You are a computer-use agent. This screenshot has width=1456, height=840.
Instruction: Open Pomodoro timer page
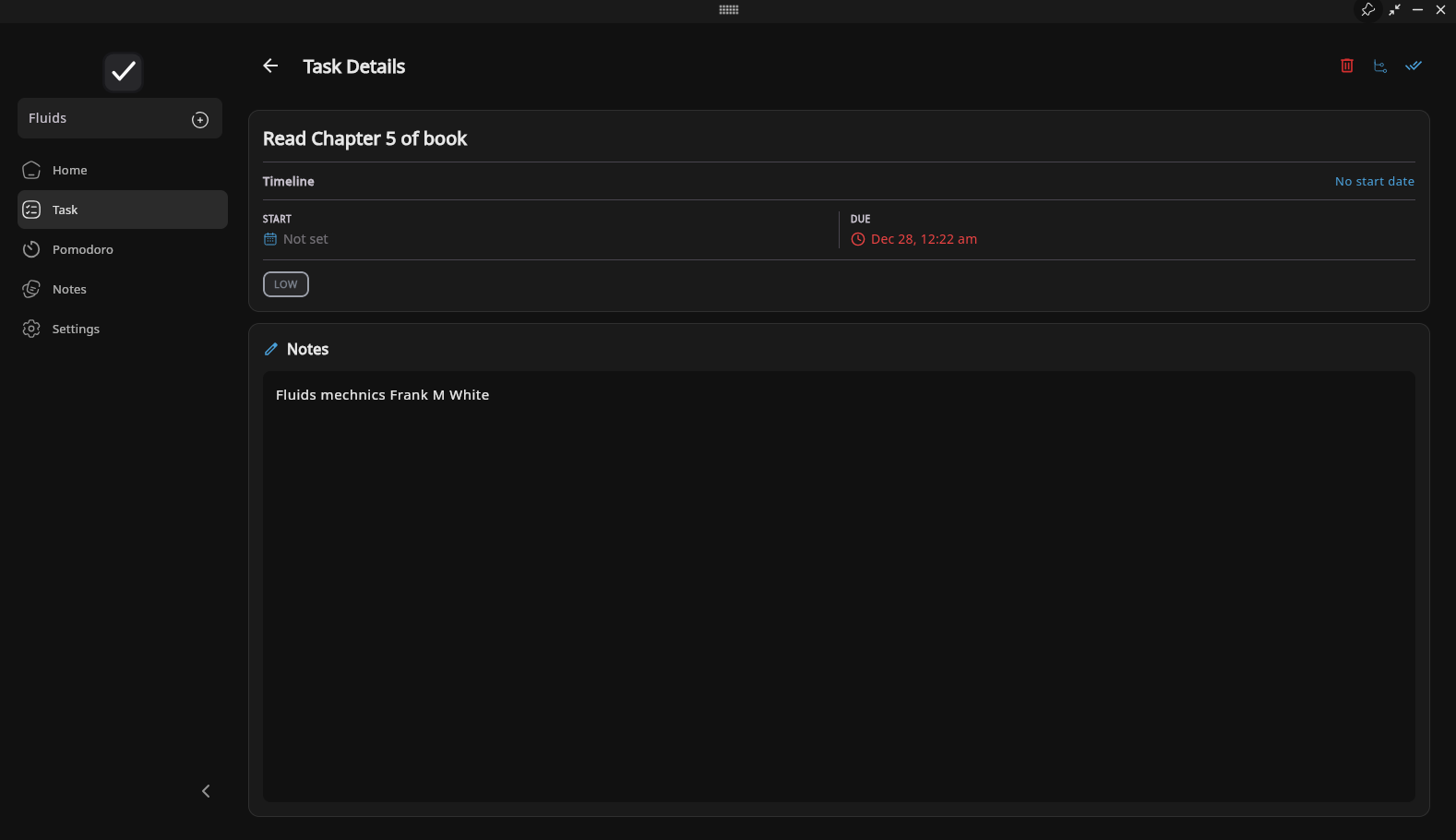tap(123, 249)
